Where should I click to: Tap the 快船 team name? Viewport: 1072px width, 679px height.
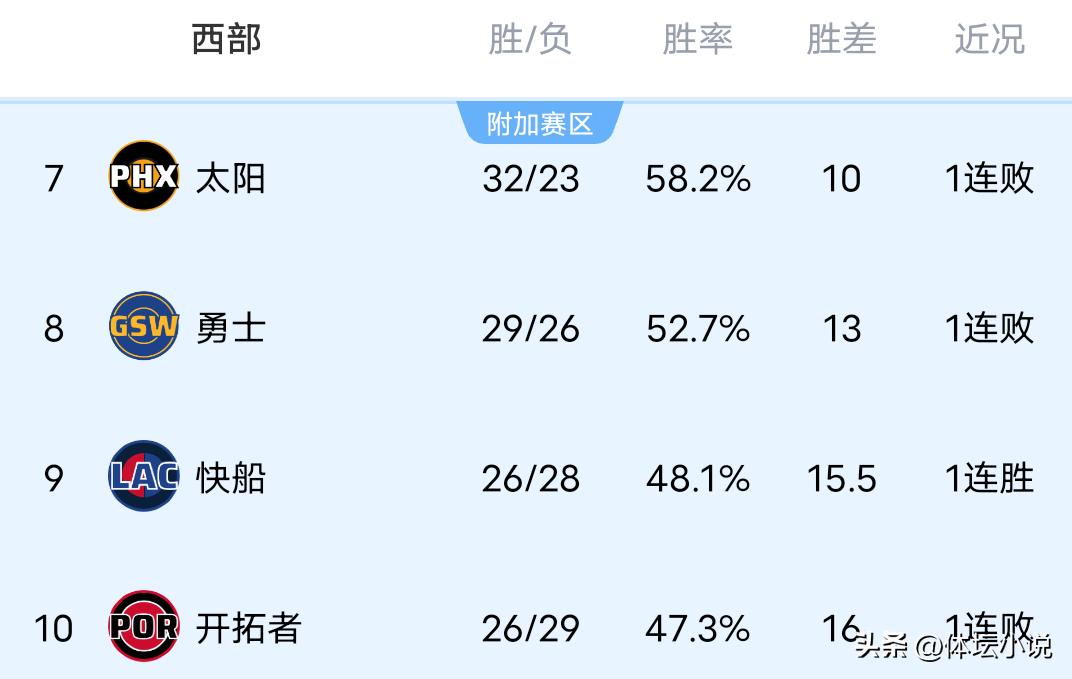point(231,478)
